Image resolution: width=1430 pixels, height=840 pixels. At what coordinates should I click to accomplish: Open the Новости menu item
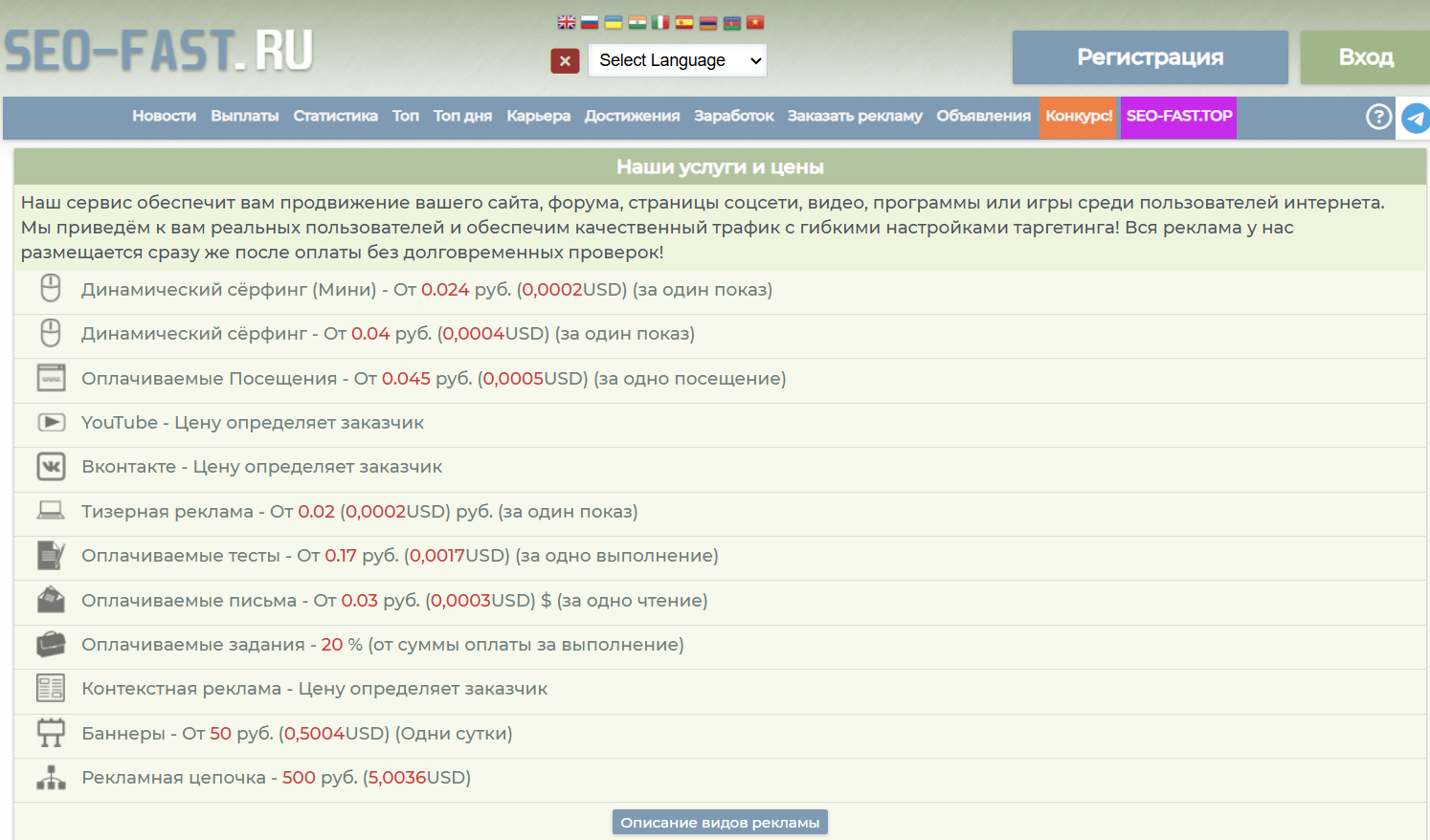point(164,116)
